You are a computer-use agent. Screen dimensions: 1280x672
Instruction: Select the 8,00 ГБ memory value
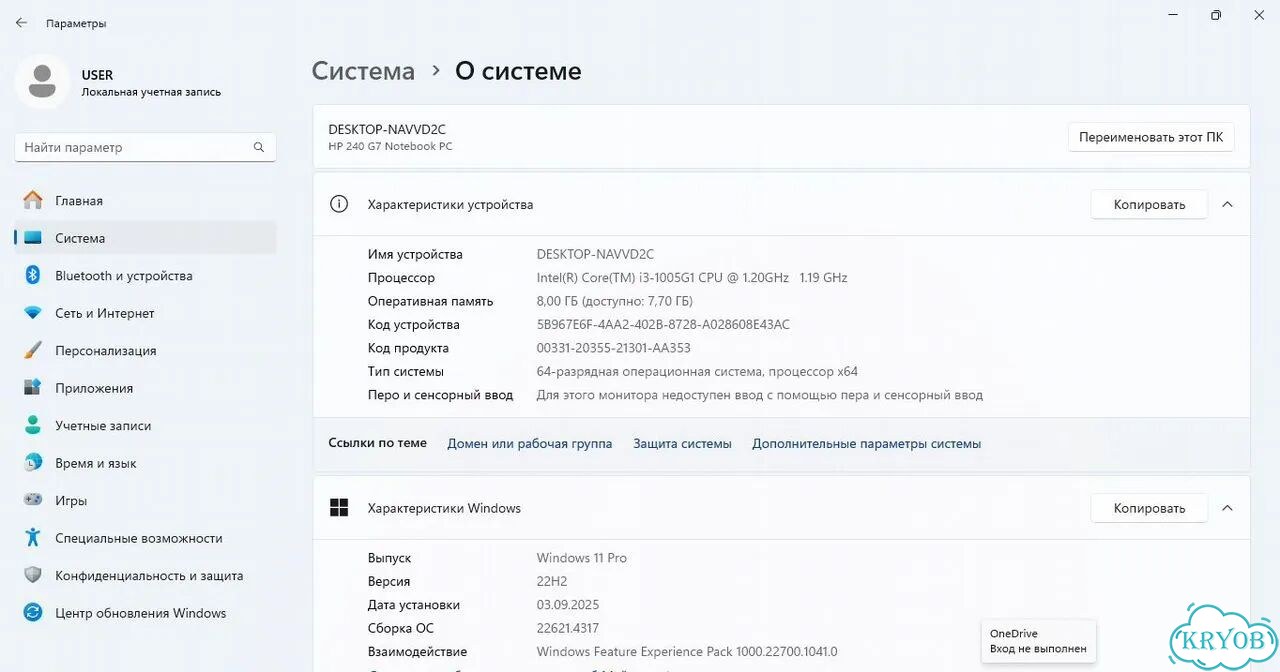coord(615,301)
